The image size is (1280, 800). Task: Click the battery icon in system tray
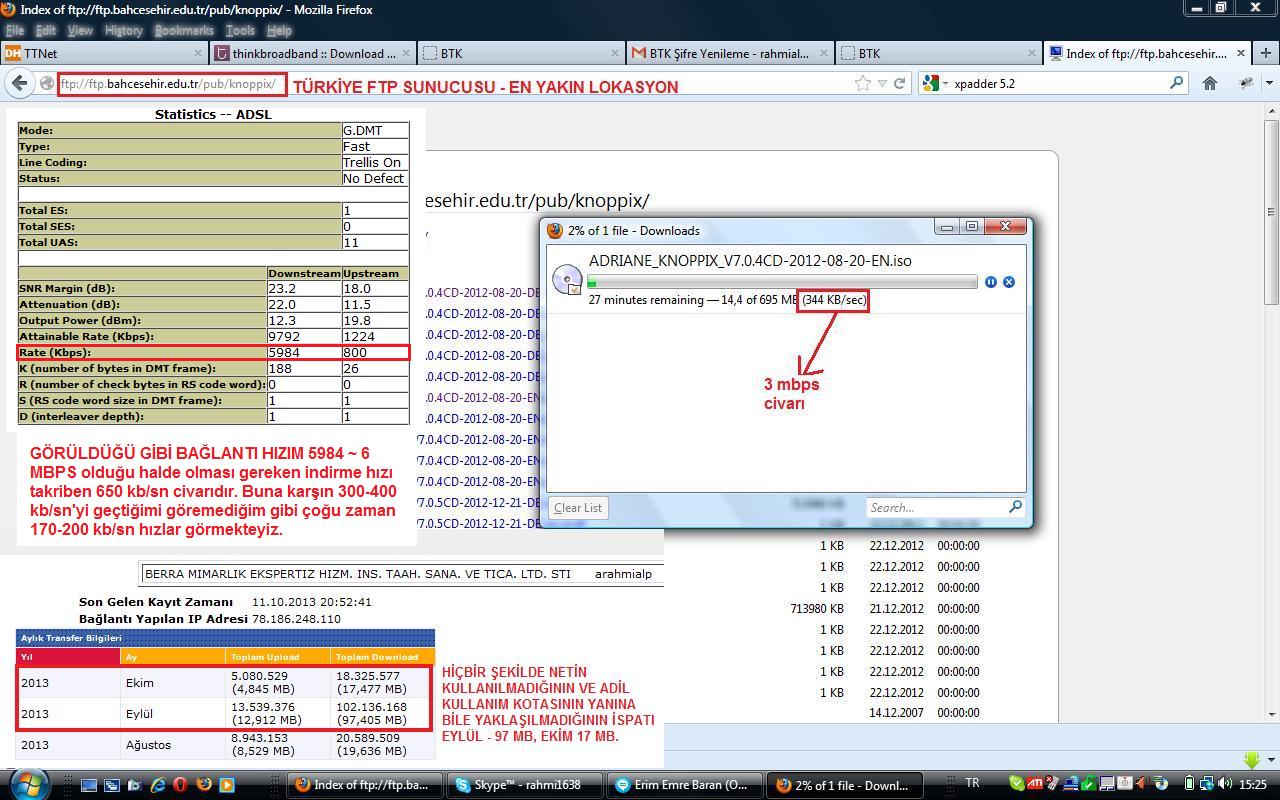1189,784
